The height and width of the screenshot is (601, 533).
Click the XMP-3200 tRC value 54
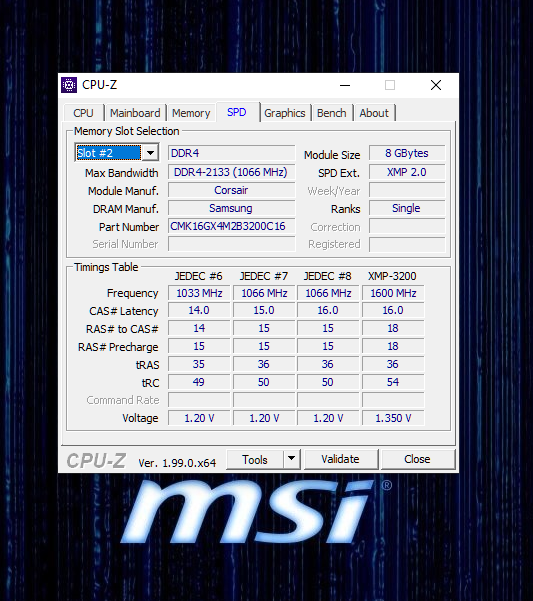[393, 382]
